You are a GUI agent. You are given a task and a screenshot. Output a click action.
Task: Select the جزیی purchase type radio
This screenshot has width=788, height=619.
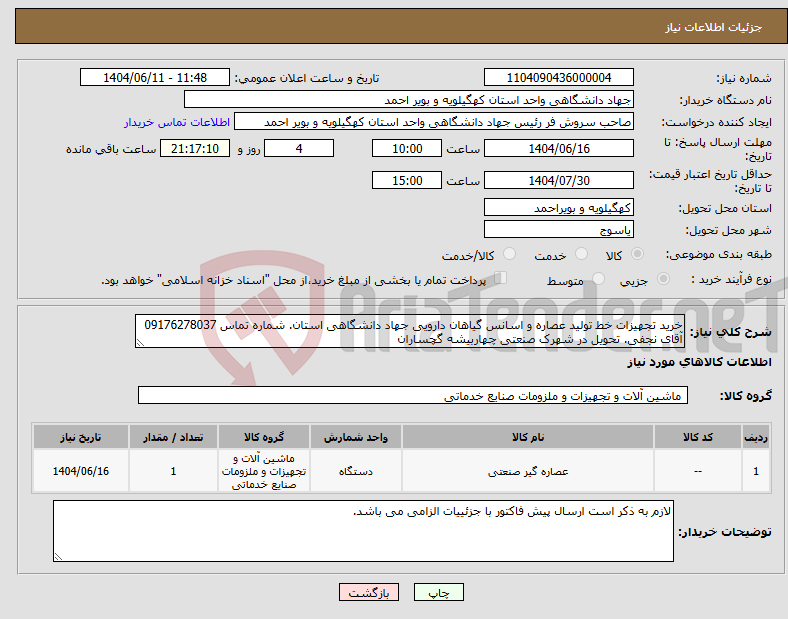(663, 278)
